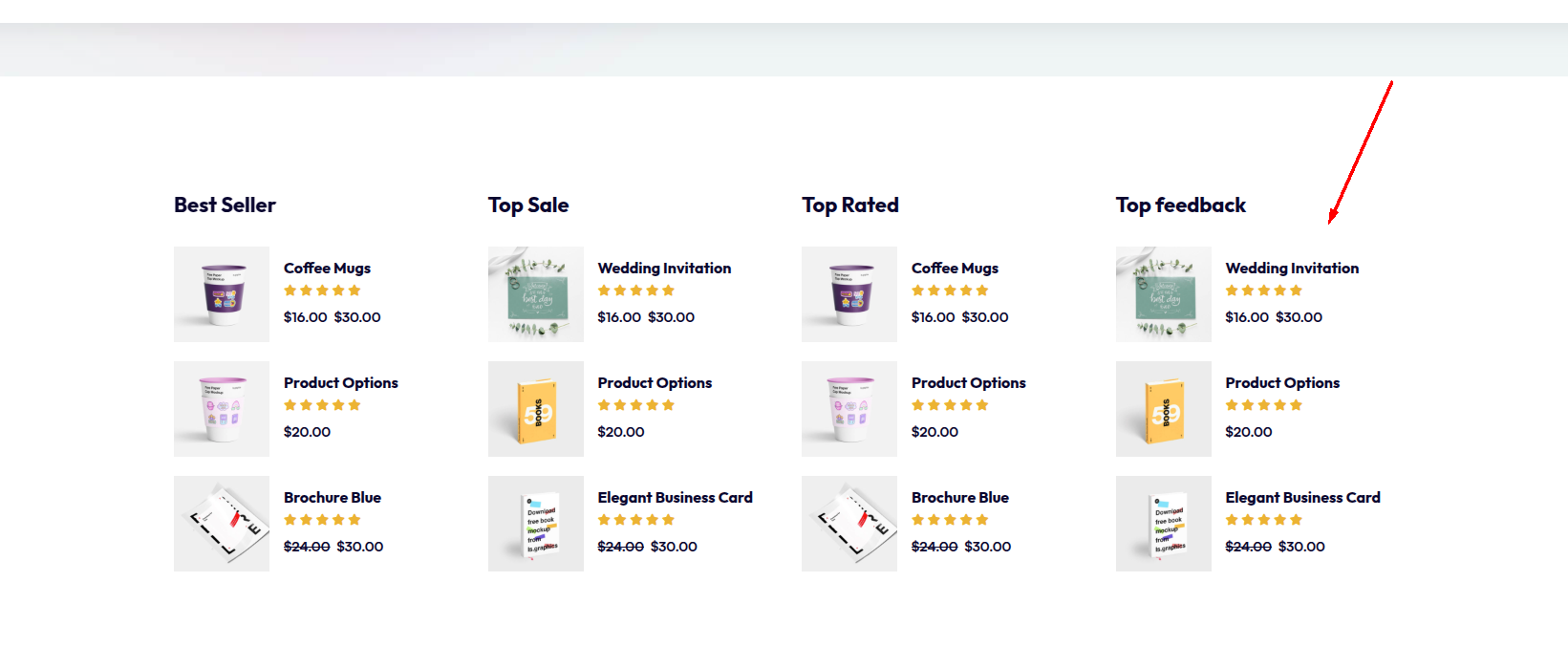Click the Top feedback column heading
This screenshot has width=1568, height=668.
tap(1180, 205)
